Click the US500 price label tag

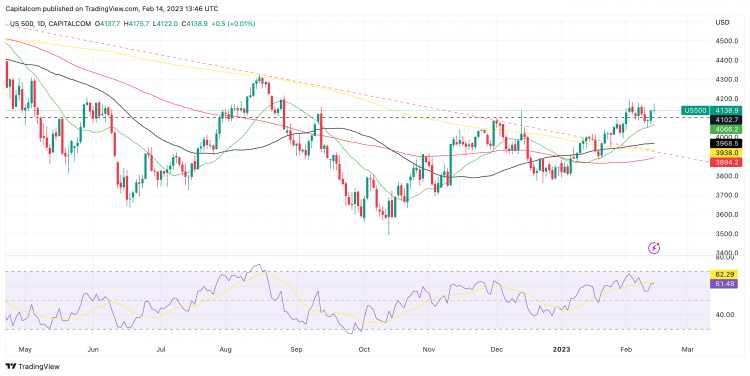click(695, 110)
